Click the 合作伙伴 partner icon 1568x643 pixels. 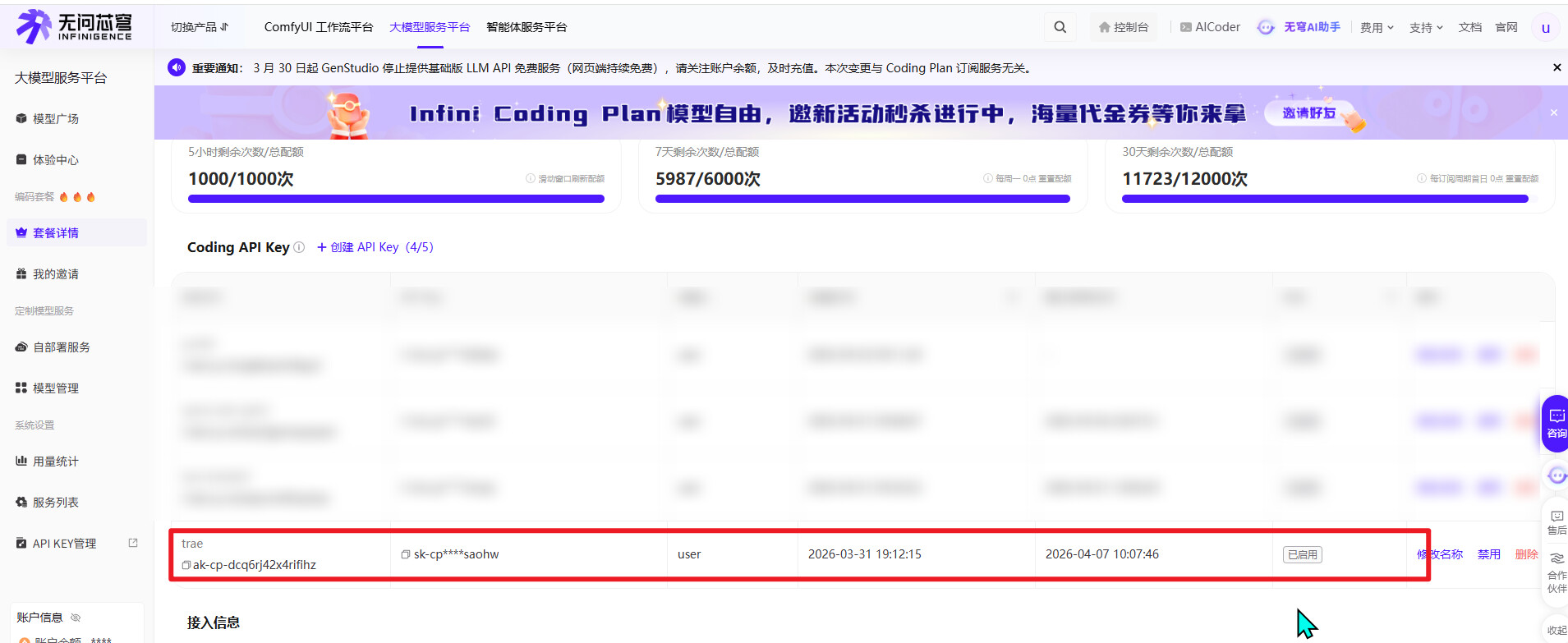pyautogui.click(x=1556, y=572)
